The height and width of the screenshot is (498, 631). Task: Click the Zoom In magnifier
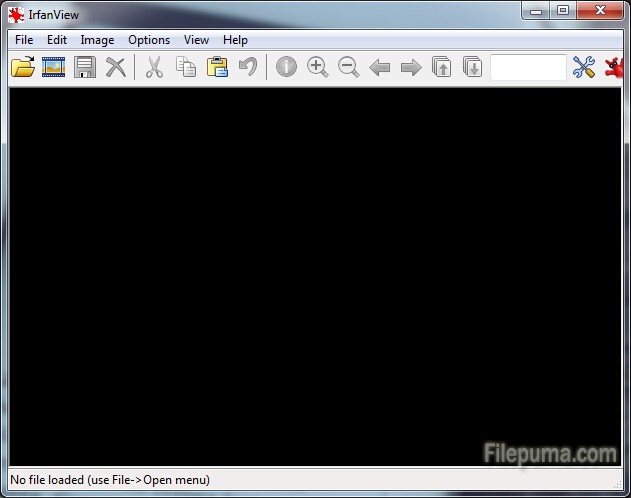[318, 68]
